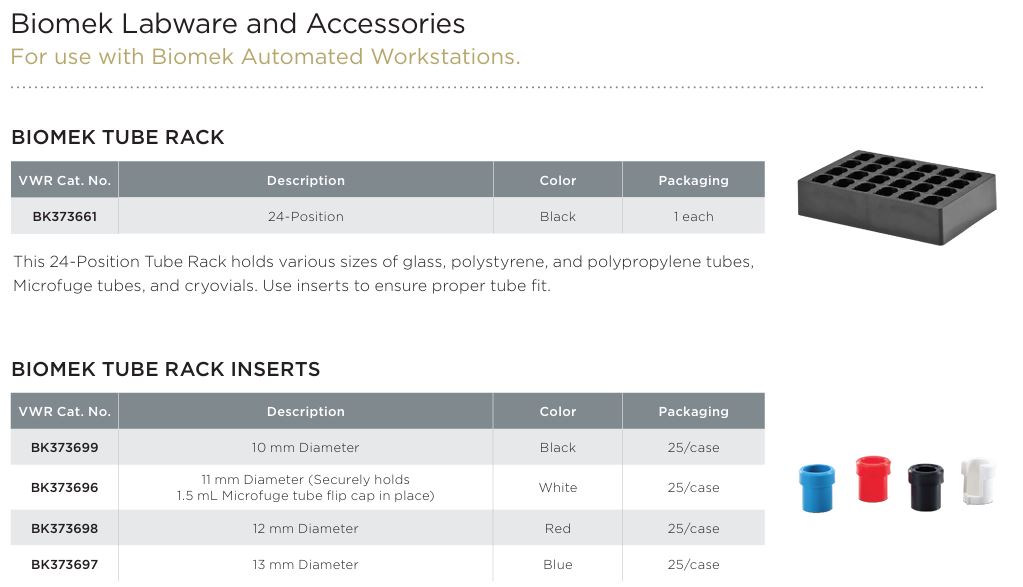Click the white tube rack insert image
1023x587 pixels.
(x=977, y=483)
